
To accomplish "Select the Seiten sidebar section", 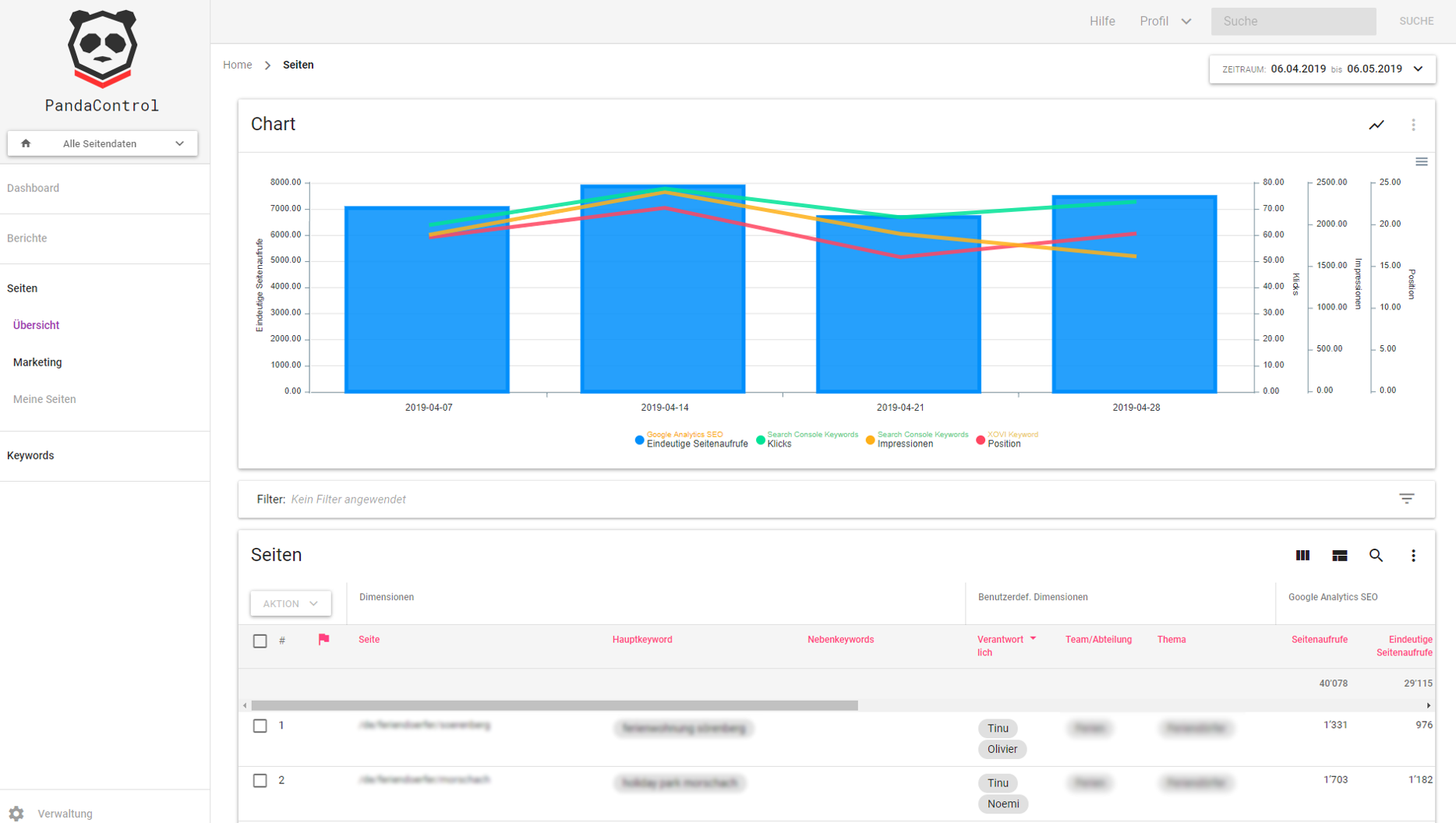I will [23, 288].
